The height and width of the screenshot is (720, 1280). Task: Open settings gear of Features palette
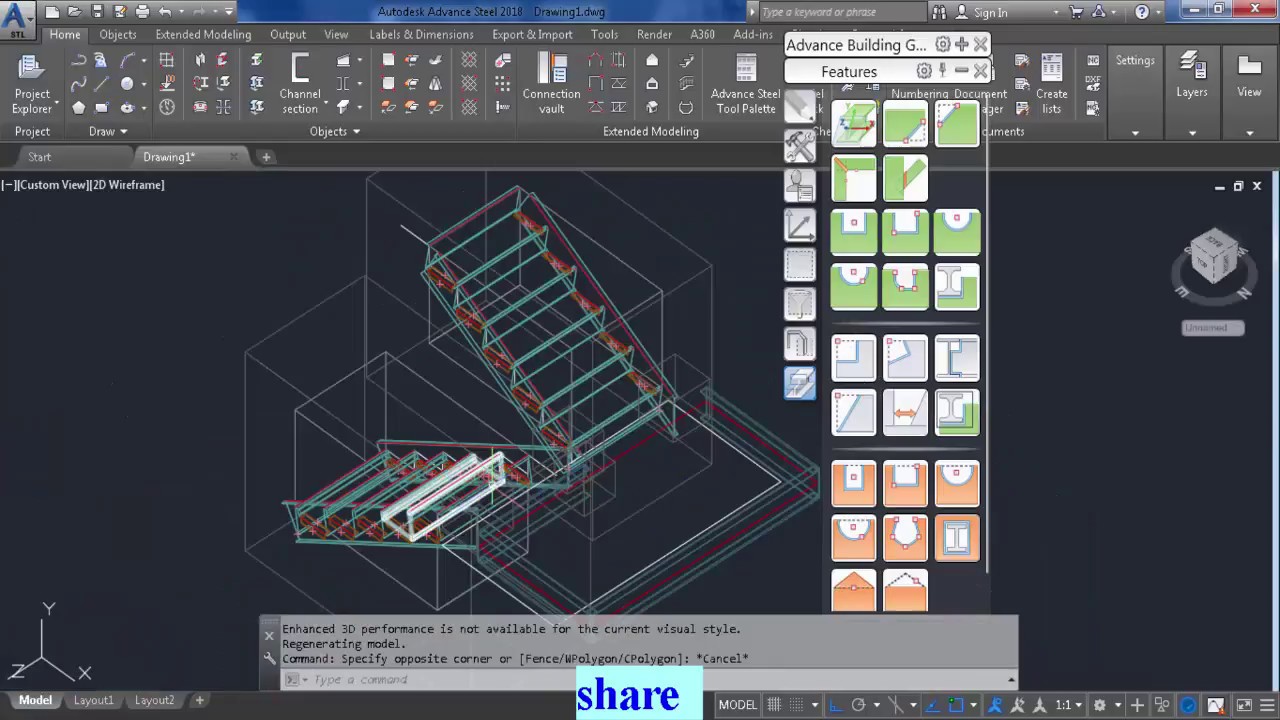click(924, 71)
